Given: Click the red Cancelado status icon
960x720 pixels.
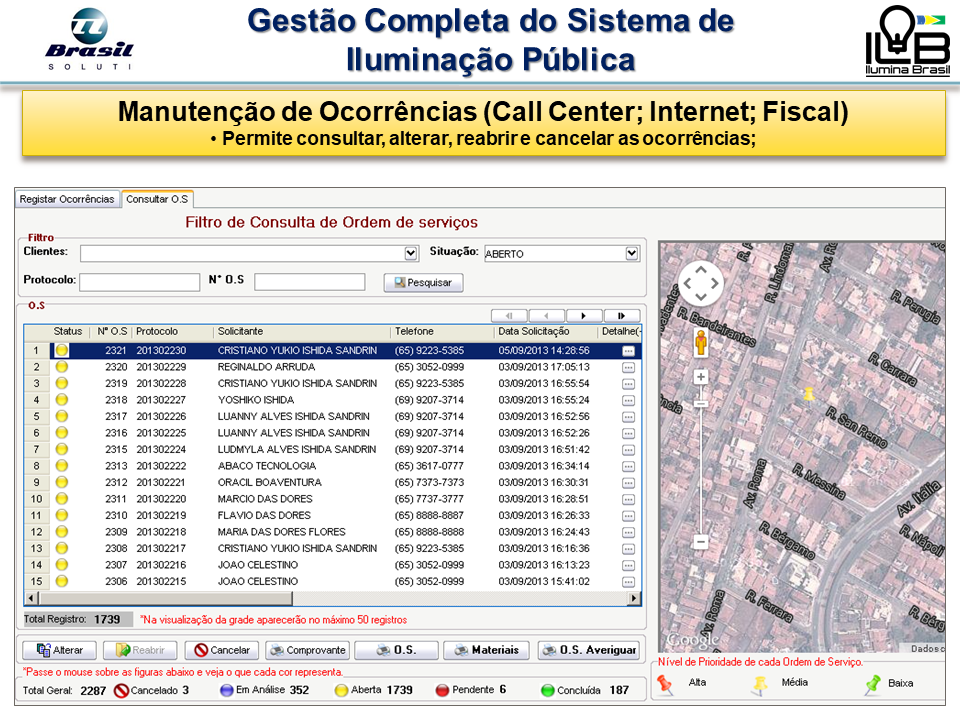Looking at the screenshot, I should click(x=121, y=690).
